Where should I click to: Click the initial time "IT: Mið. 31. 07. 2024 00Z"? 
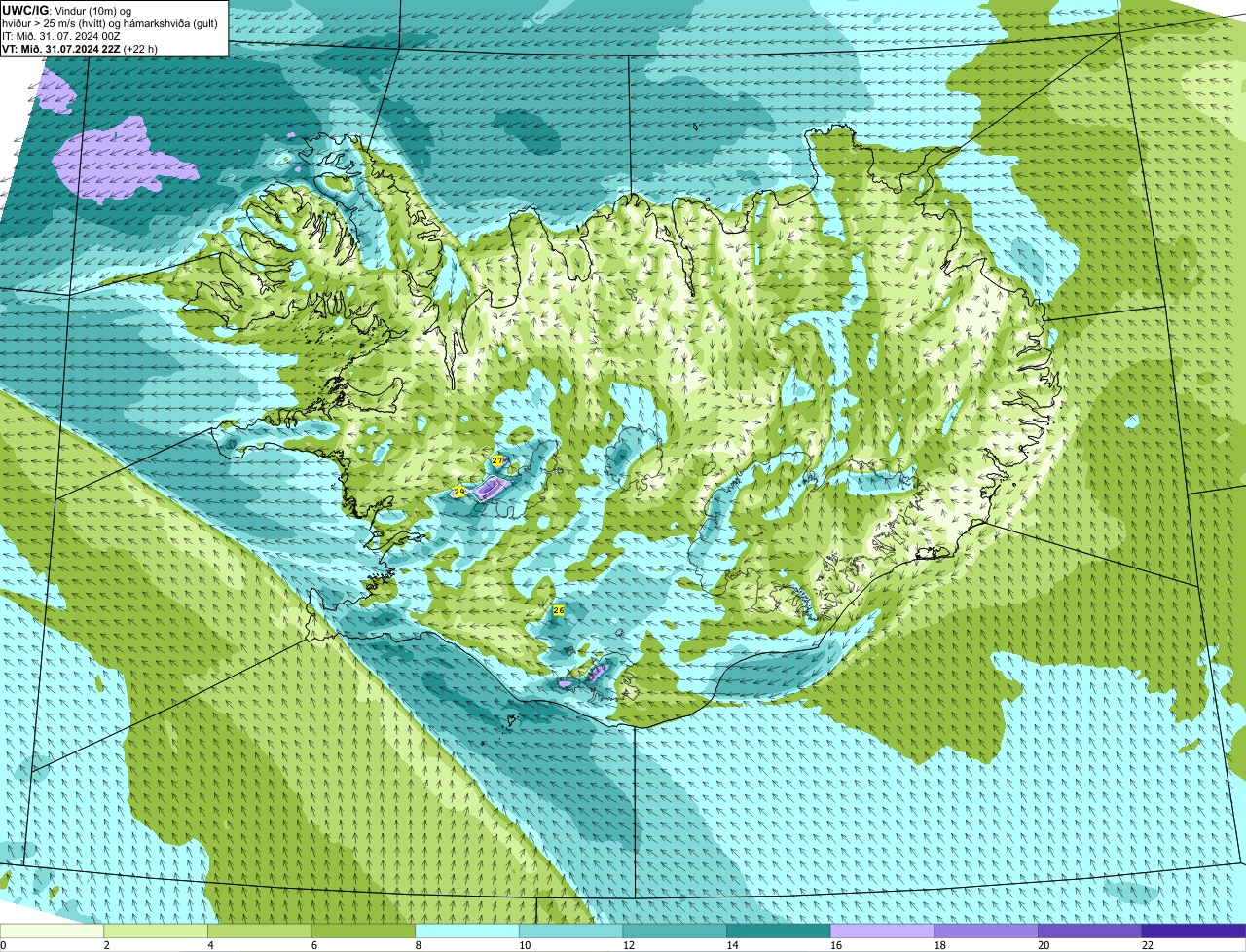click(61, 36)
